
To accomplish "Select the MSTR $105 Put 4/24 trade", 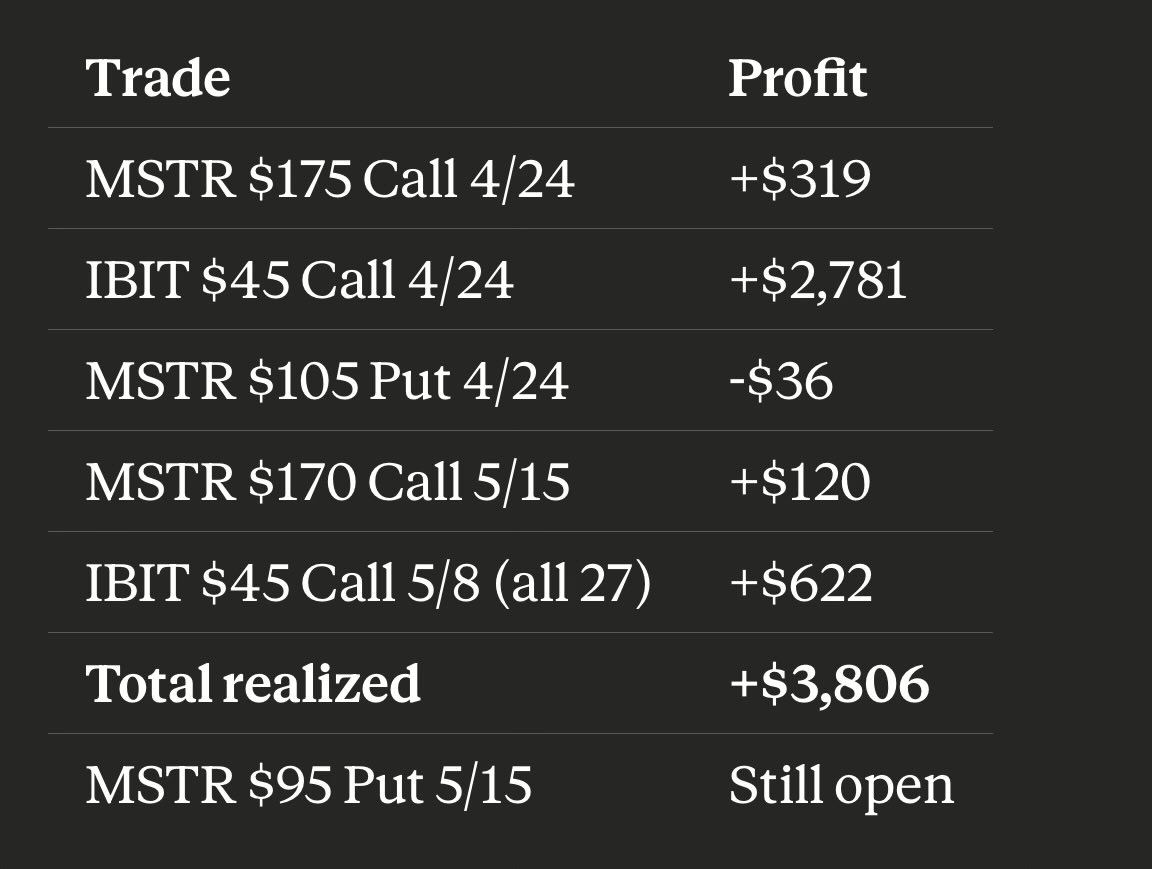I will point(327,382).
